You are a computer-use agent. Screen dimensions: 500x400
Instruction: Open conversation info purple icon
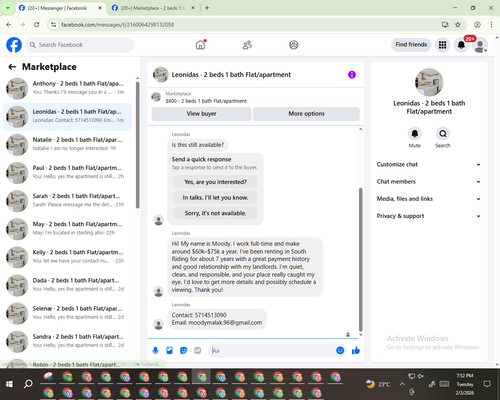[352, 75]
